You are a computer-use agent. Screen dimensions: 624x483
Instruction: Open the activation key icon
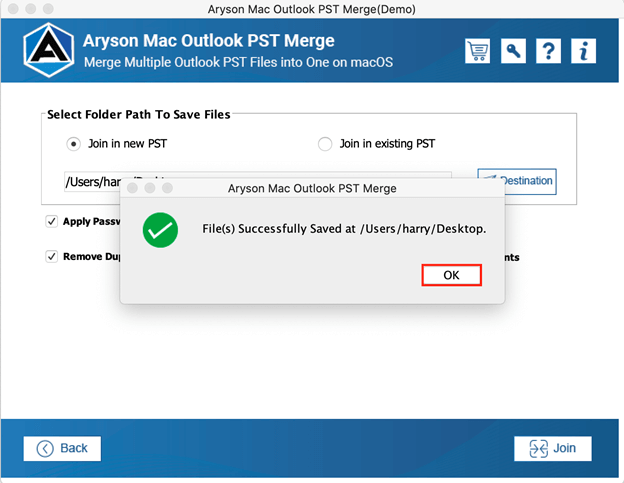(x=513, y=51)
